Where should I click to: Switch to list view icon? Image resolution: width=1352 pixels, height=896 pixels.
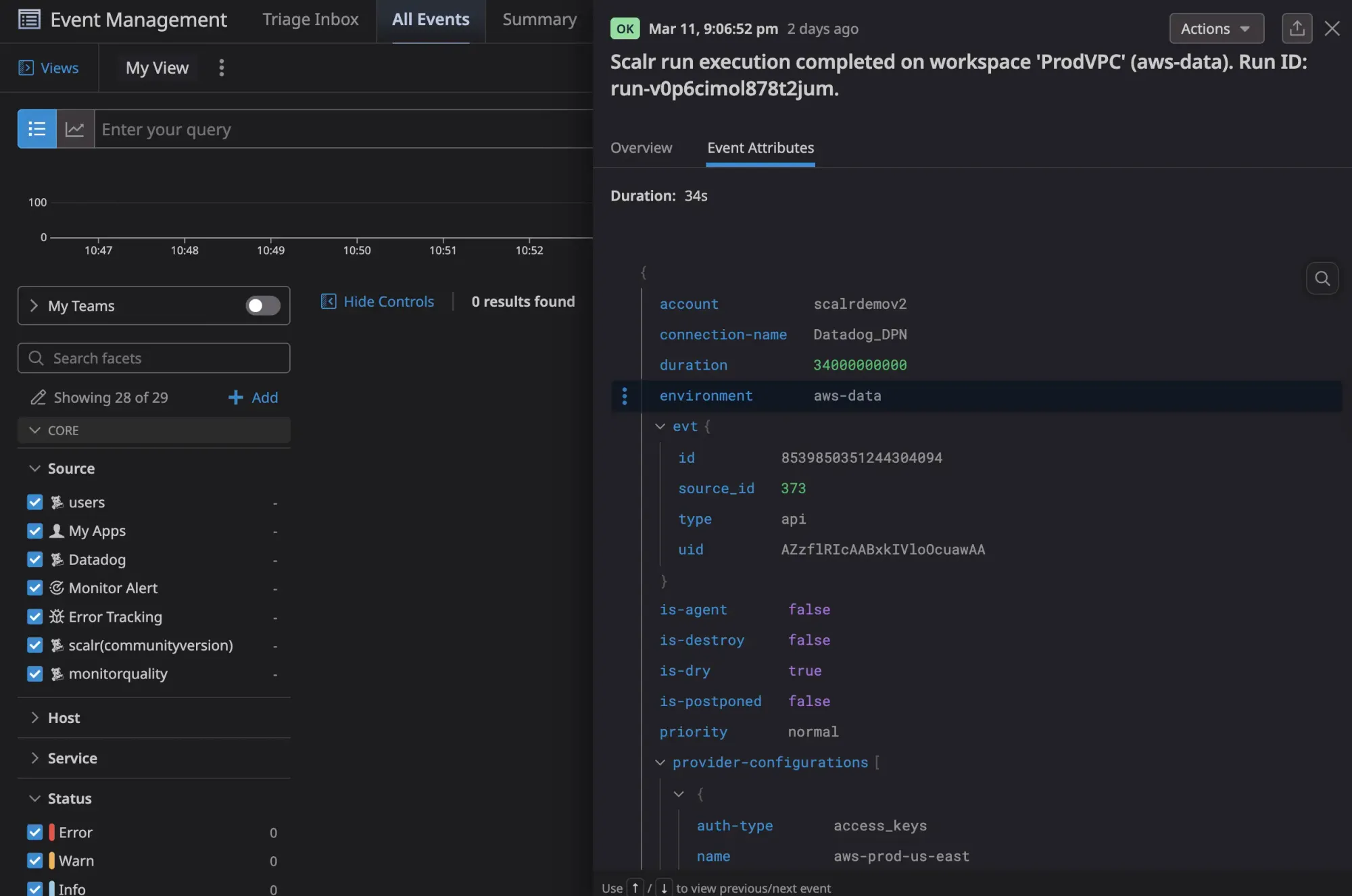pyautogui.click(x=37, y=129)
